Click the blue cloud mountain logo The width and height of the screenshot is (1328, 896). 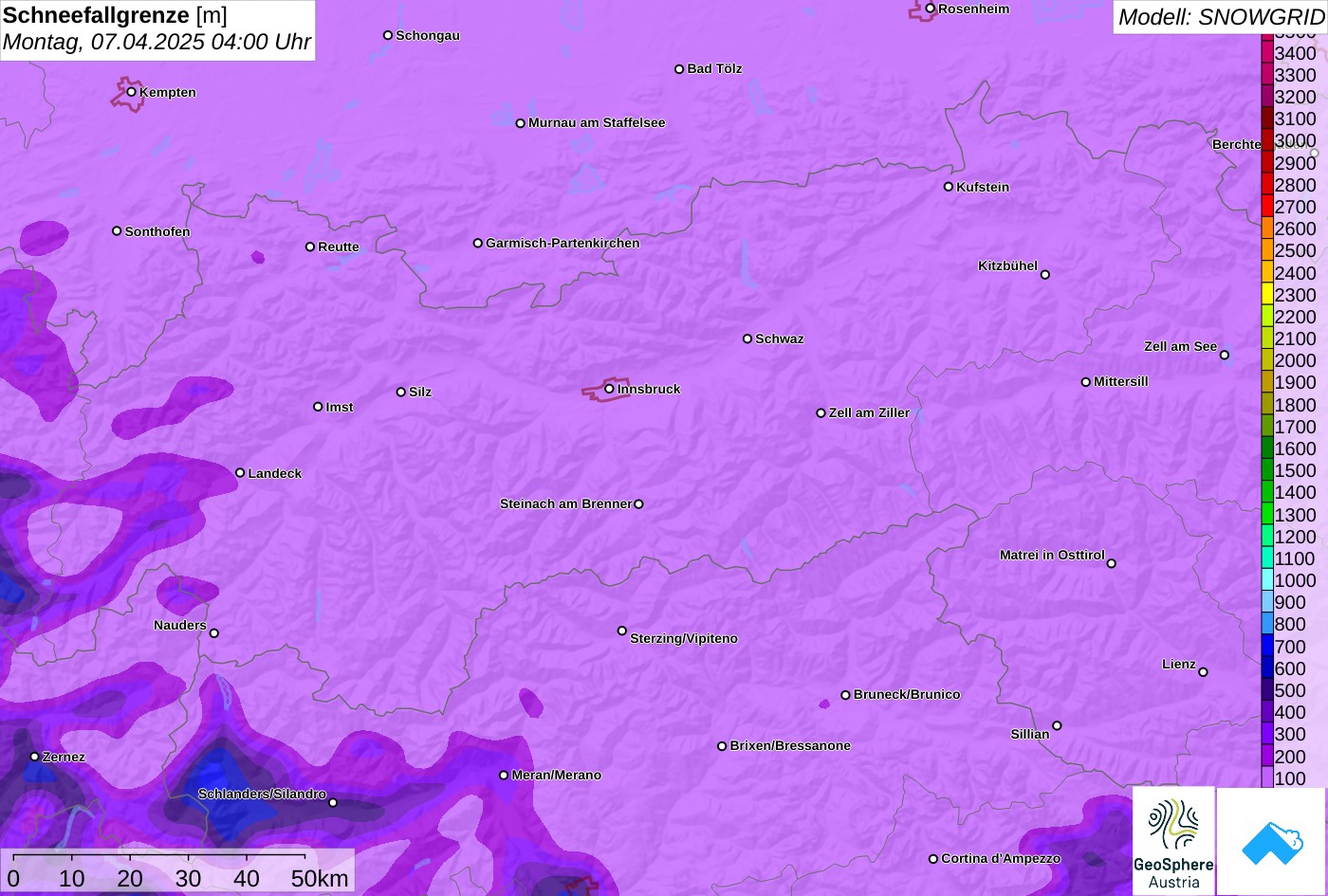pos(1272,841)
